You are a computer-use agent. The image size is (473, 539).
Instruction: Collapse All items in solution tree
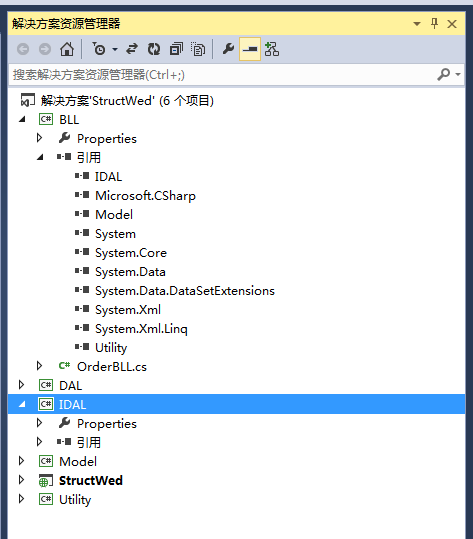click(176, 49)
